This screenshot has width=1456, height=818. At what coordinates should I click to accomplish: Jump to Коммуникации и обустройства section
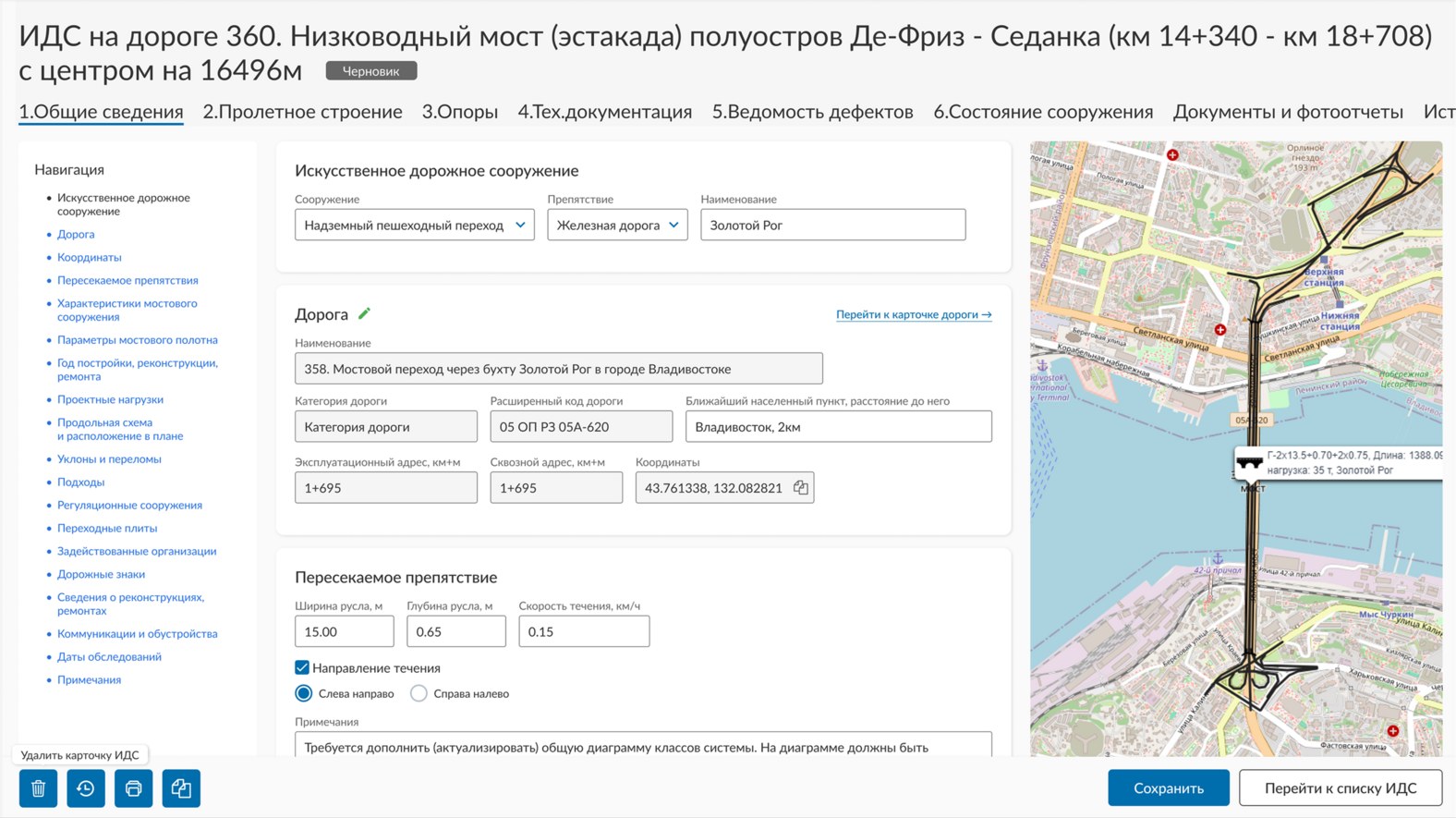[x=138, y=633]
